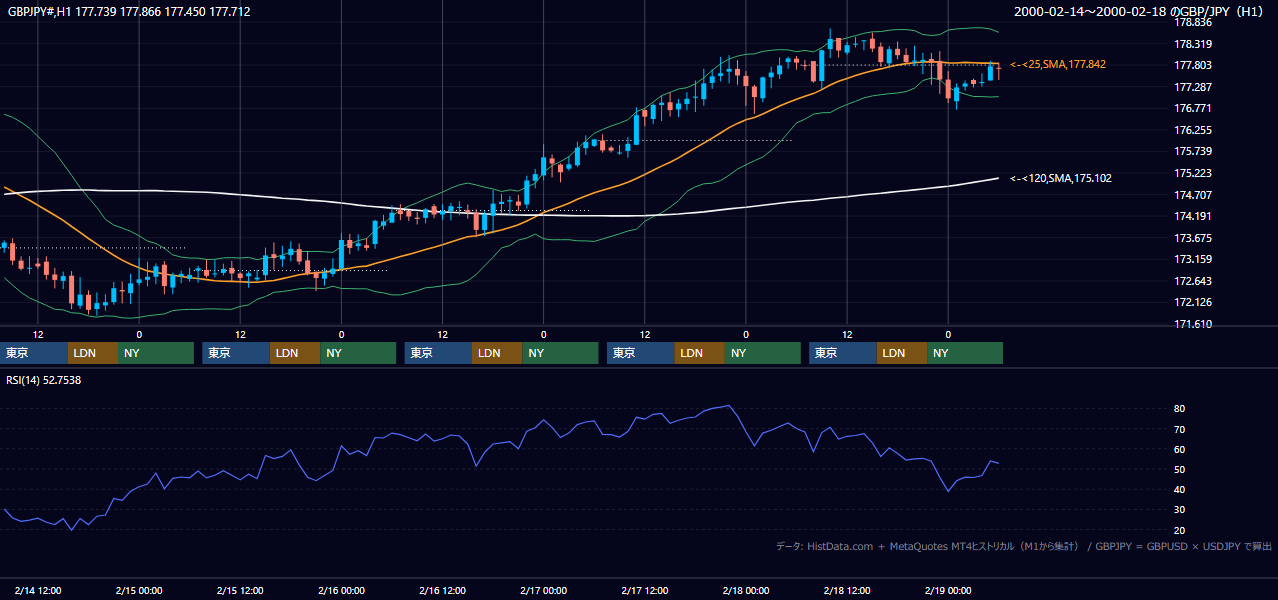
Task: Click the 2/15 12:00 date label
Action: click(x=240, y=591)
